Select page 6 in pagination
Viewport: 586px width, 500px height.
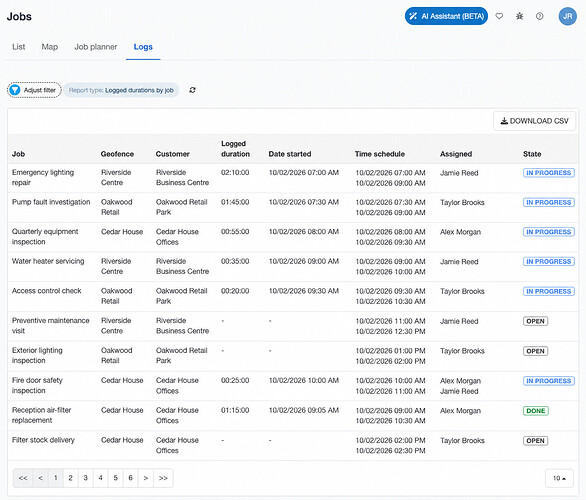coord(130,478)
